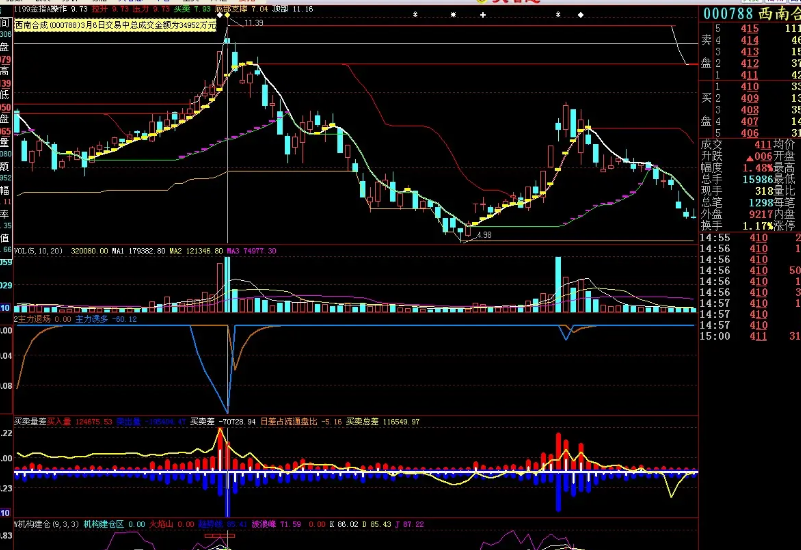Select buy level 2 price 409
This screenshot has width=801, height=550.
click(x=749, y=98)
